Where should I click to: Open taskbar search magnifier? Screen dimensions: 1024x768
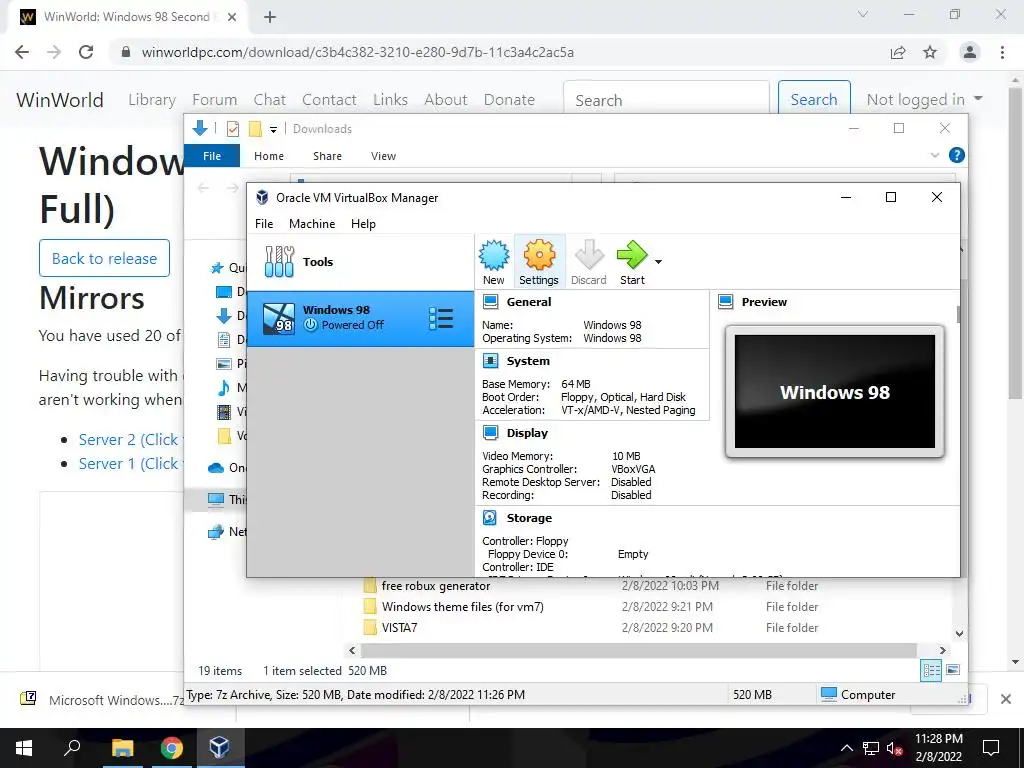point(72,748)
